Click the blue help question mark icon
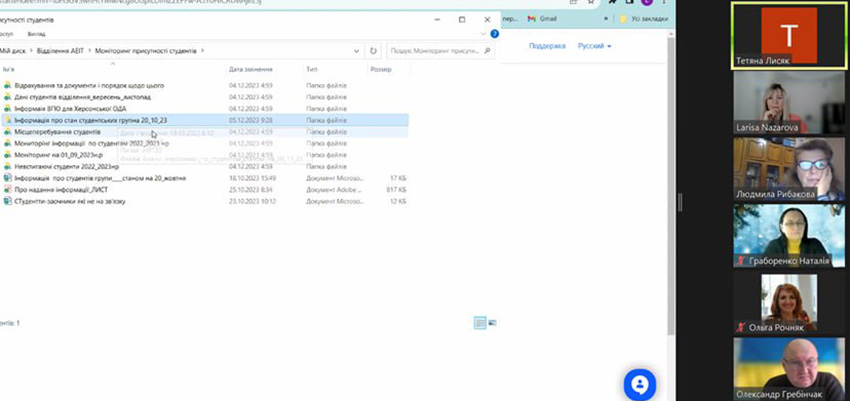The width and height of the screenshot is (850, 401). (x=494, y=33)
